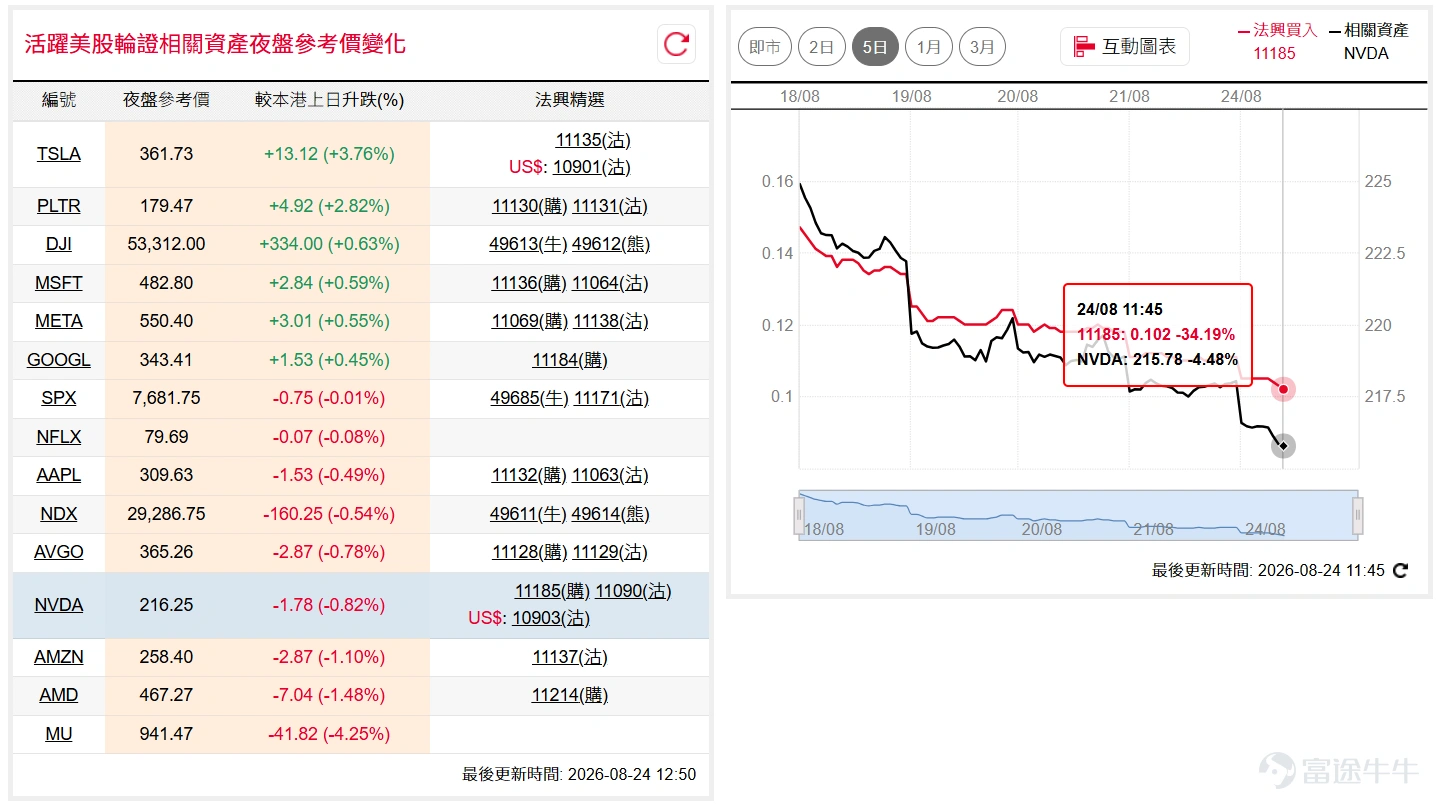The image size is (1439, 807).
Task: Click the 較本港上日升跌(%) column header
Action: pos(329,100)
